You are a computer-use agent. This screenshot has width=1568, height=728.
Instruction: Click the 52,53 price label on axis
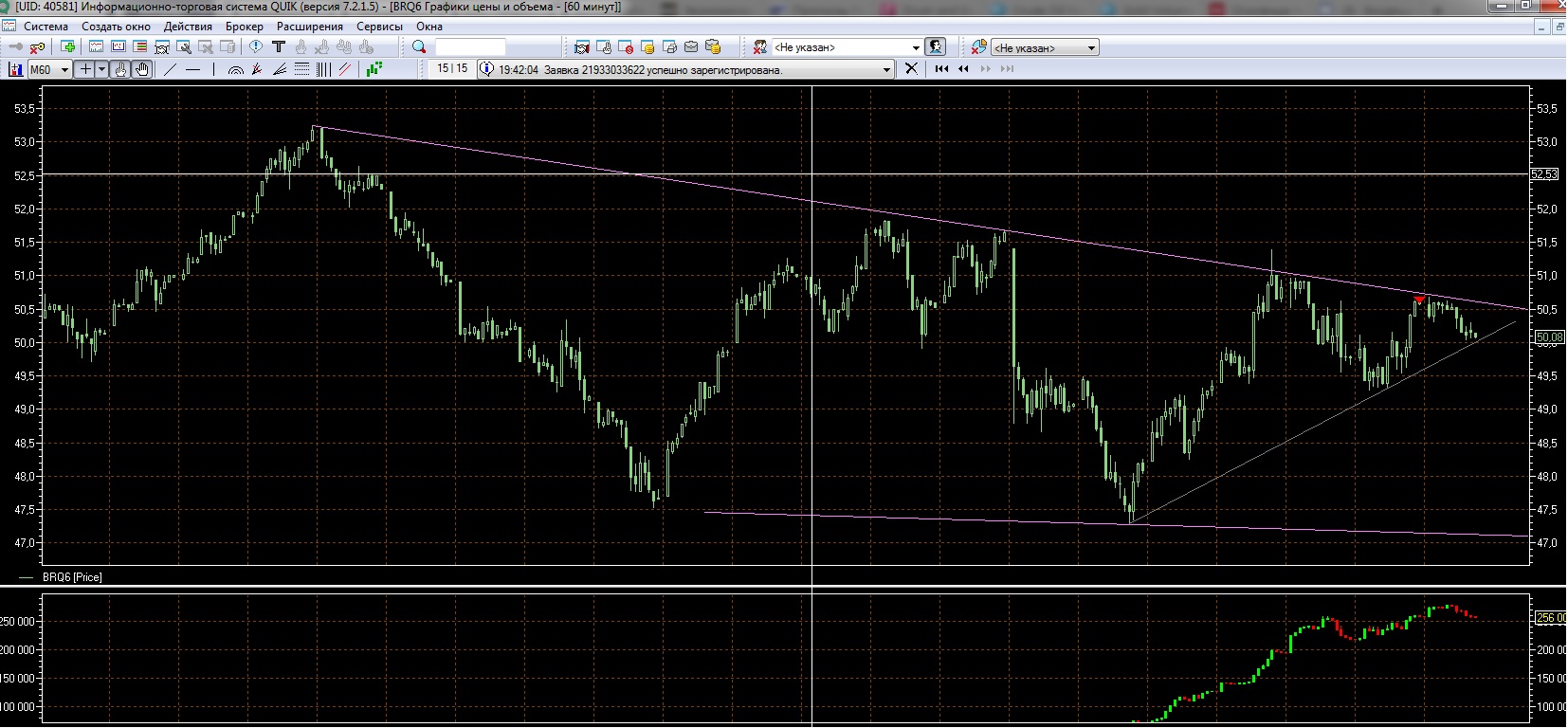[1545, 174]
